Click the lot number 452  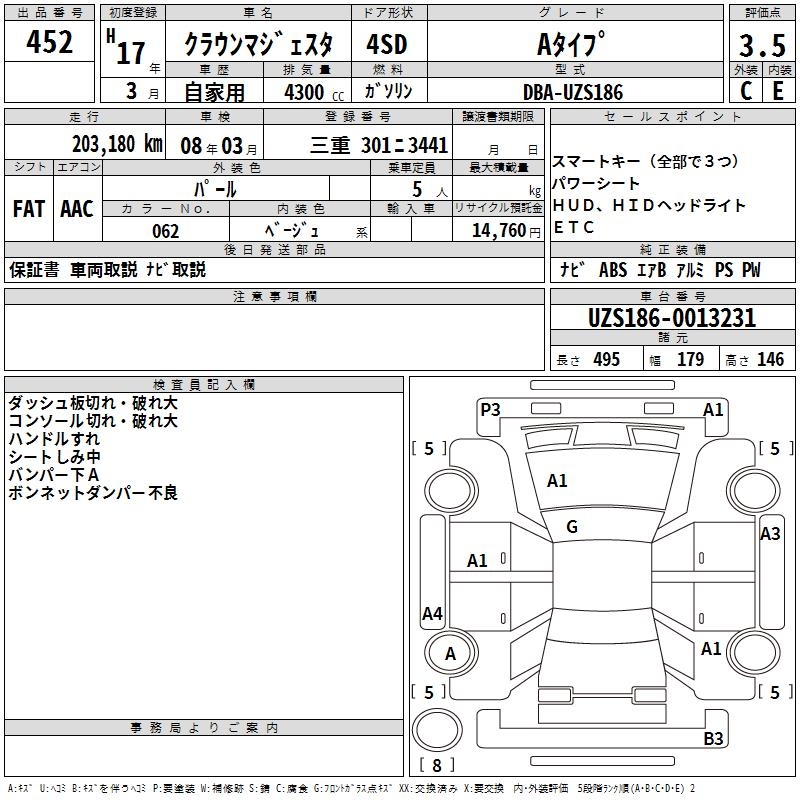click(x=49, y=41)
